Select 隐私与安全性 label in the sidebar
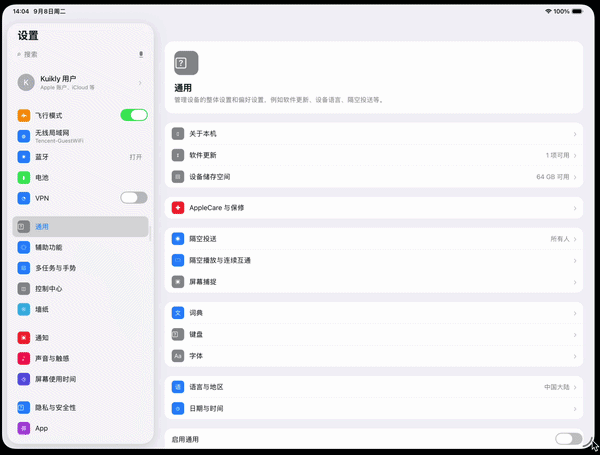The width and height of the screenshot is (600, 455). 55,408
